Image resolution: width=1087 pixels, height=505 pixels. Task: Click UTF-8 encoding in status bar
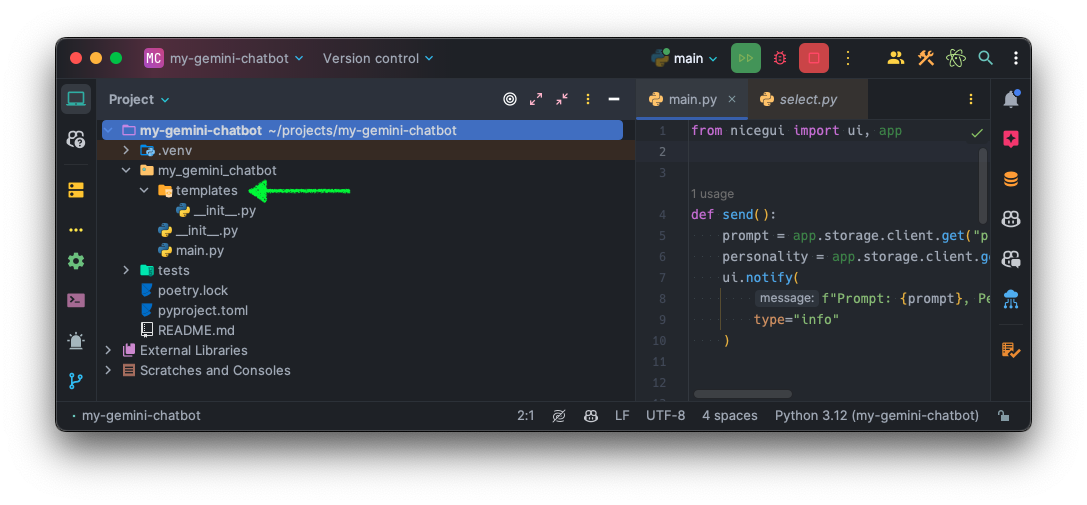tap(665, 415)
